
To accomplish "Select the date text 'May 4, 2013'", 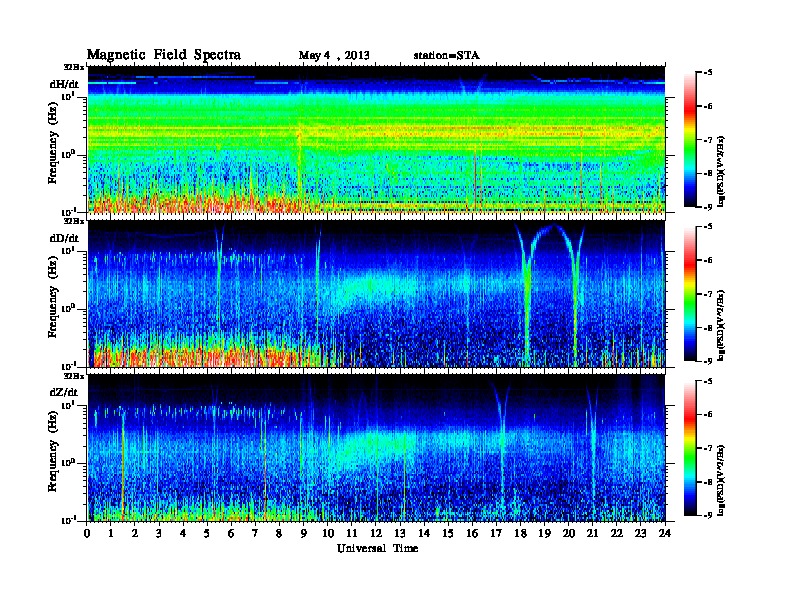I will point(334,56).
